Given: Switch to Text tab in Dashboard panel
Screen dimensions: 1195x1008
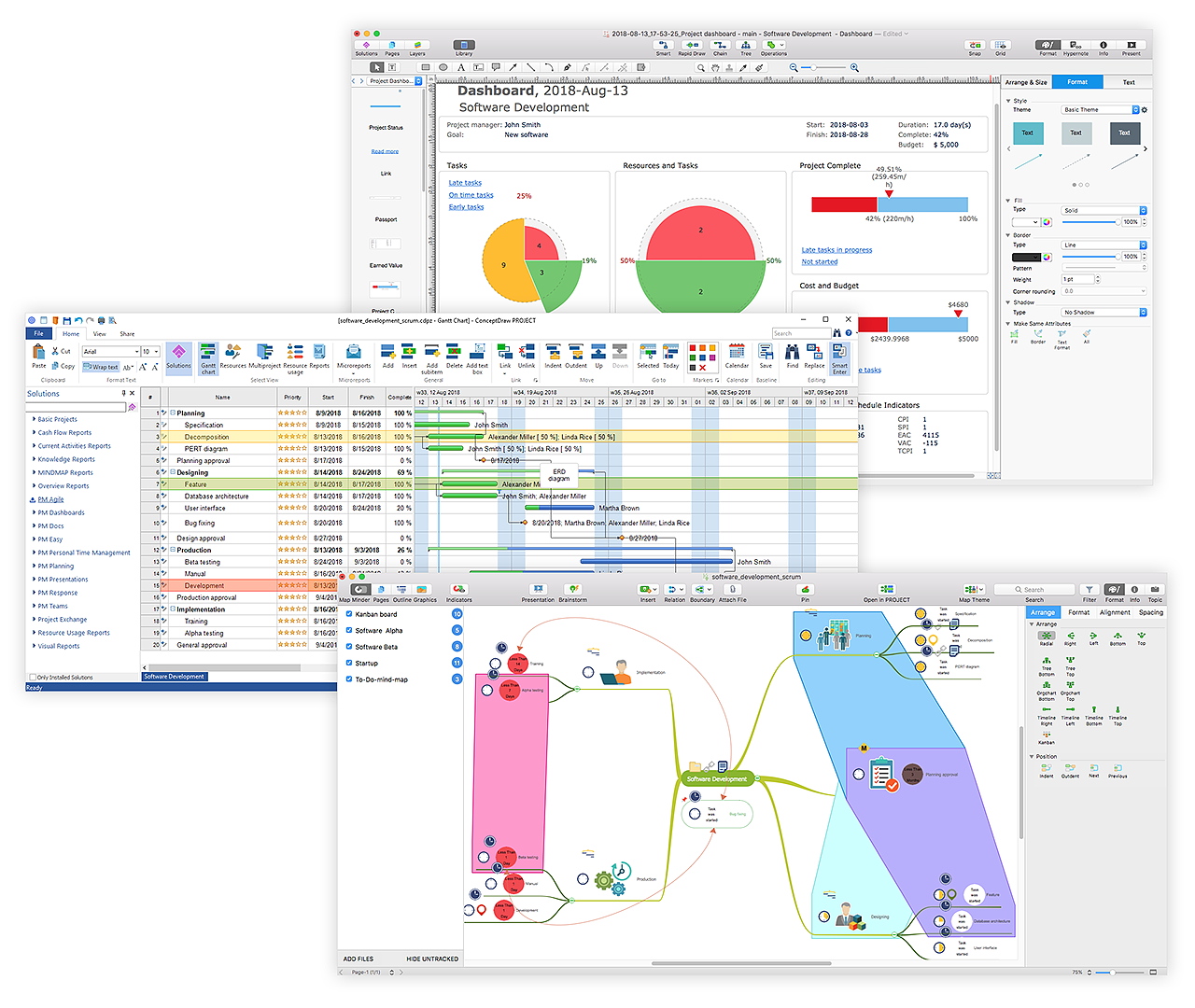Looking at the screenshot, I should pos(1129,82).
